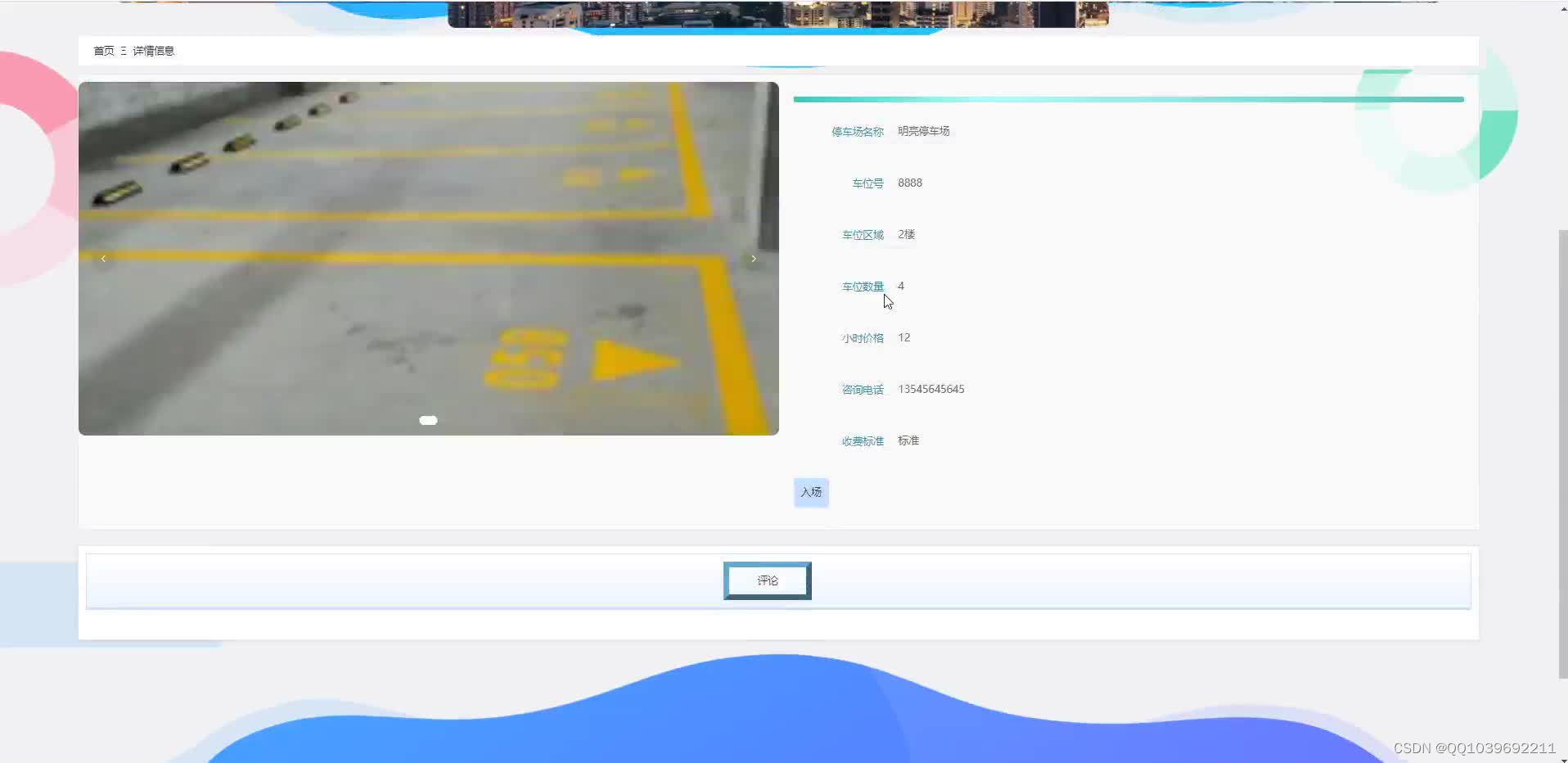Image resolution: width=1568 pixels, height=763 pixels.
Task: Click the page vertical scrollbar thumb
Action: pos(1563,454)
